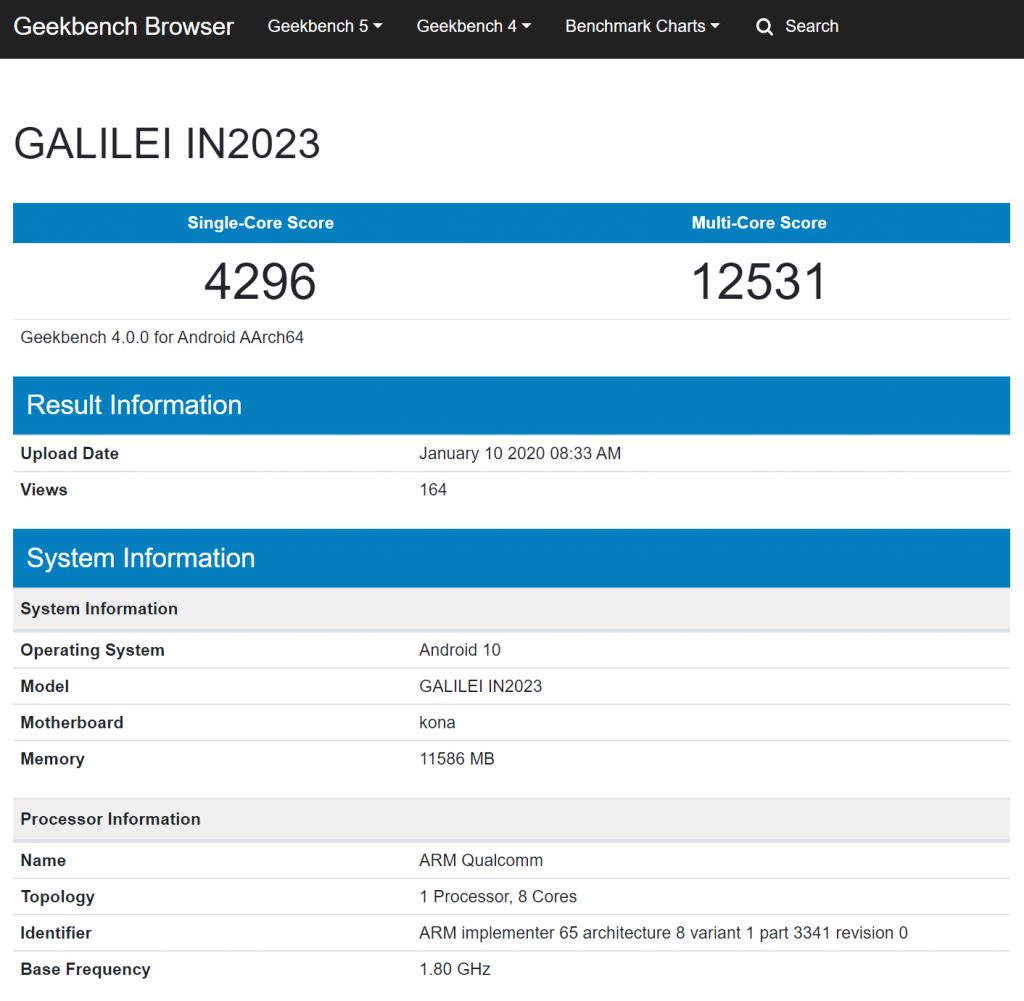Click the Result Information section header
The height and width of the screenshot is (1001, 1024).
click(x=134, y=405)
